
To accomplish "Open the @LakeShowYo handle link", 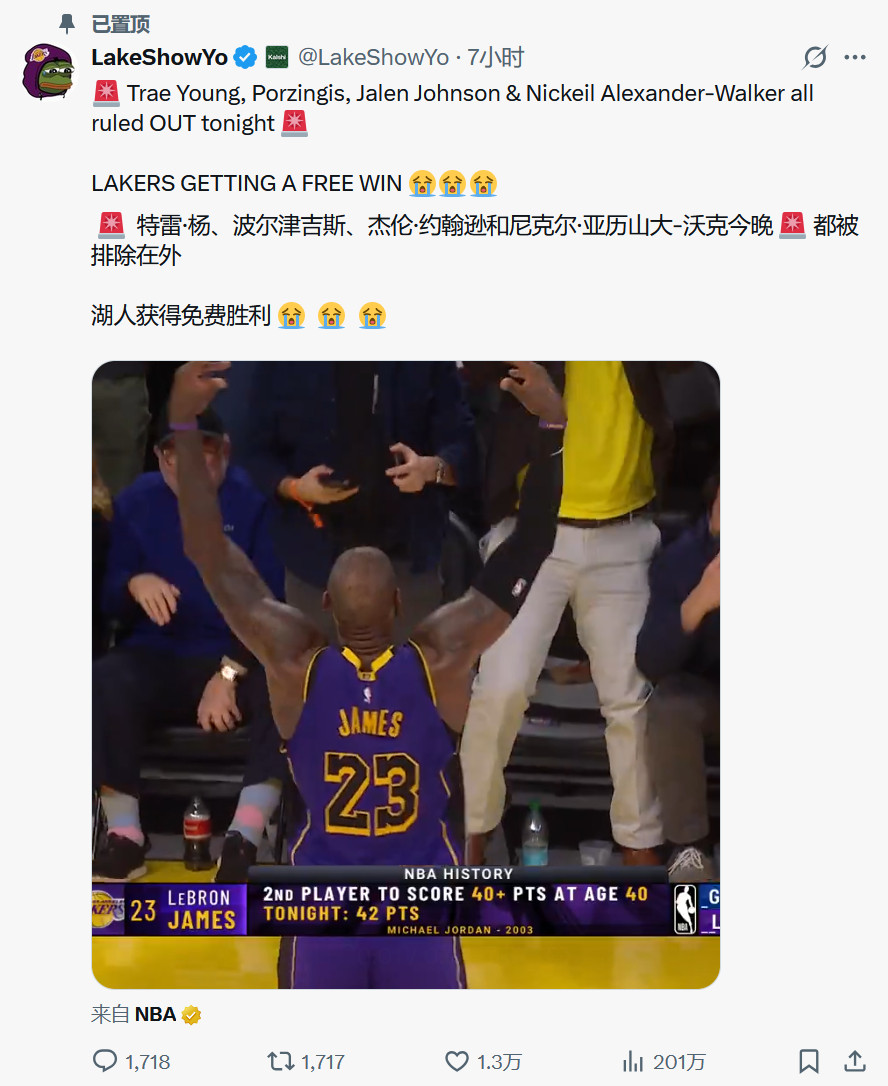I will pos(373,57).
